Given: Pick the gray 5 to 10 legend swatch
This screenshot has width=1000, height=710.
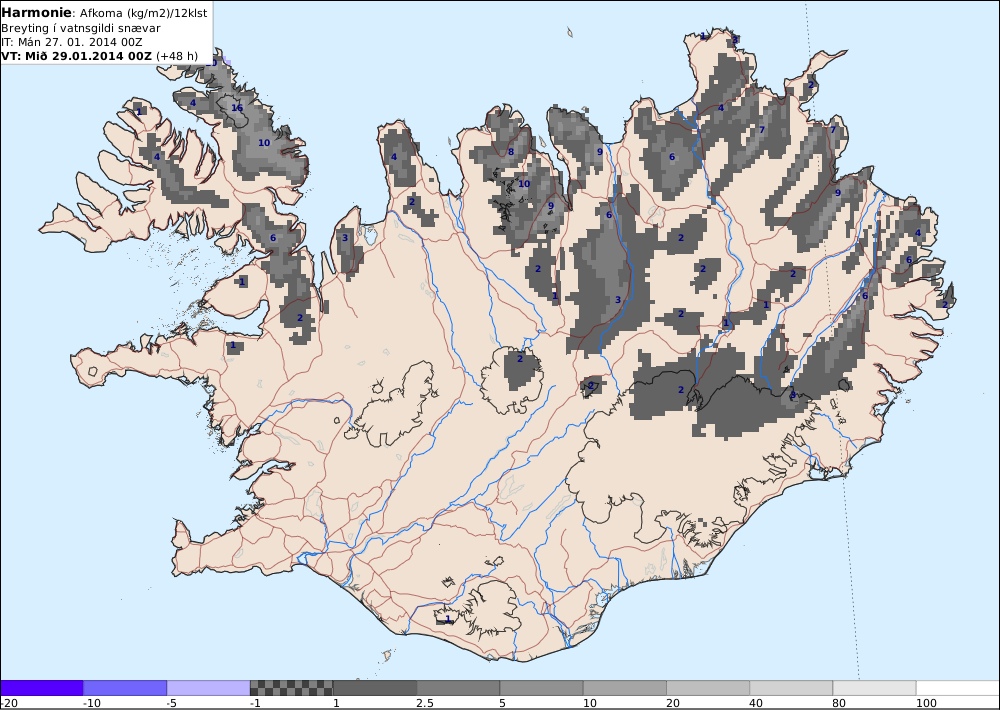Looking at the screenshot, I should [541, 688].
